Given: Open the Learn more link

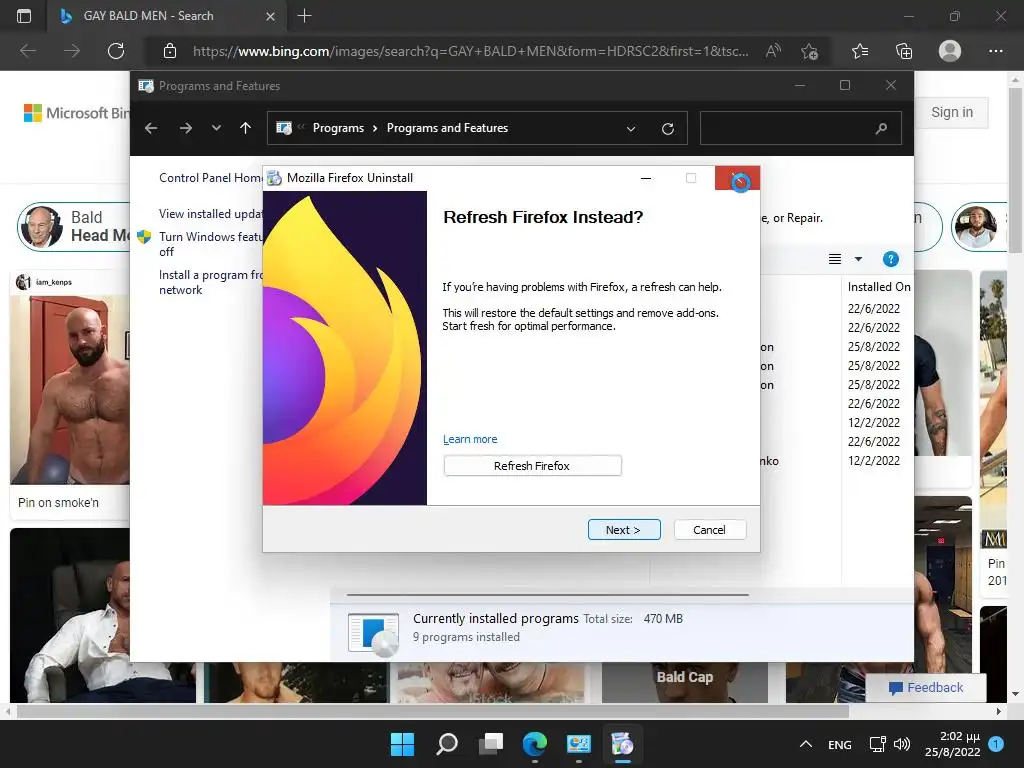Looking at the screenshot, I should pyautogui.click(x=470, y=439).
